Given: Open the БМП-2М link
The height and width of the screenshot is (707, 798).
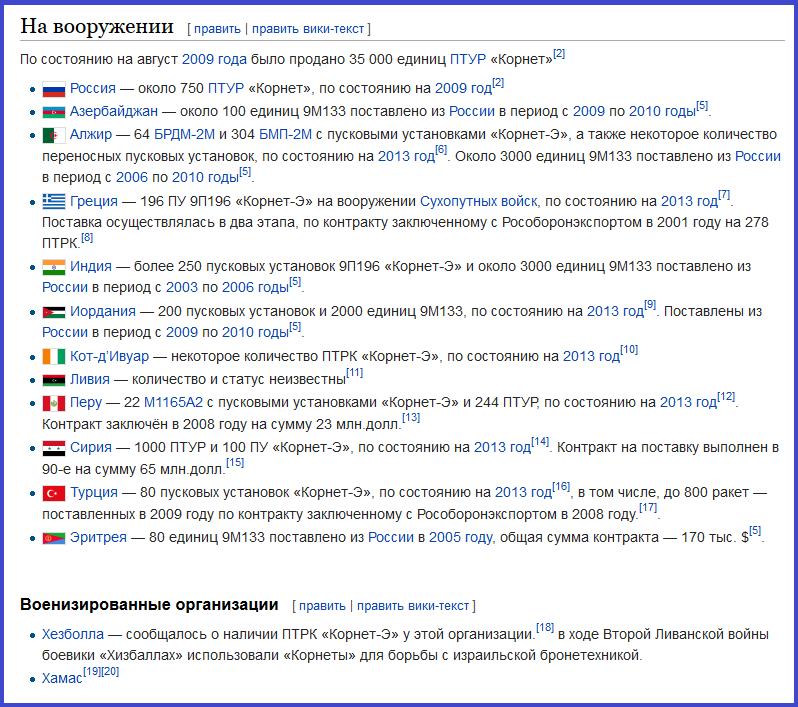Looking at the screenshot, I should (x=285, y=134).
